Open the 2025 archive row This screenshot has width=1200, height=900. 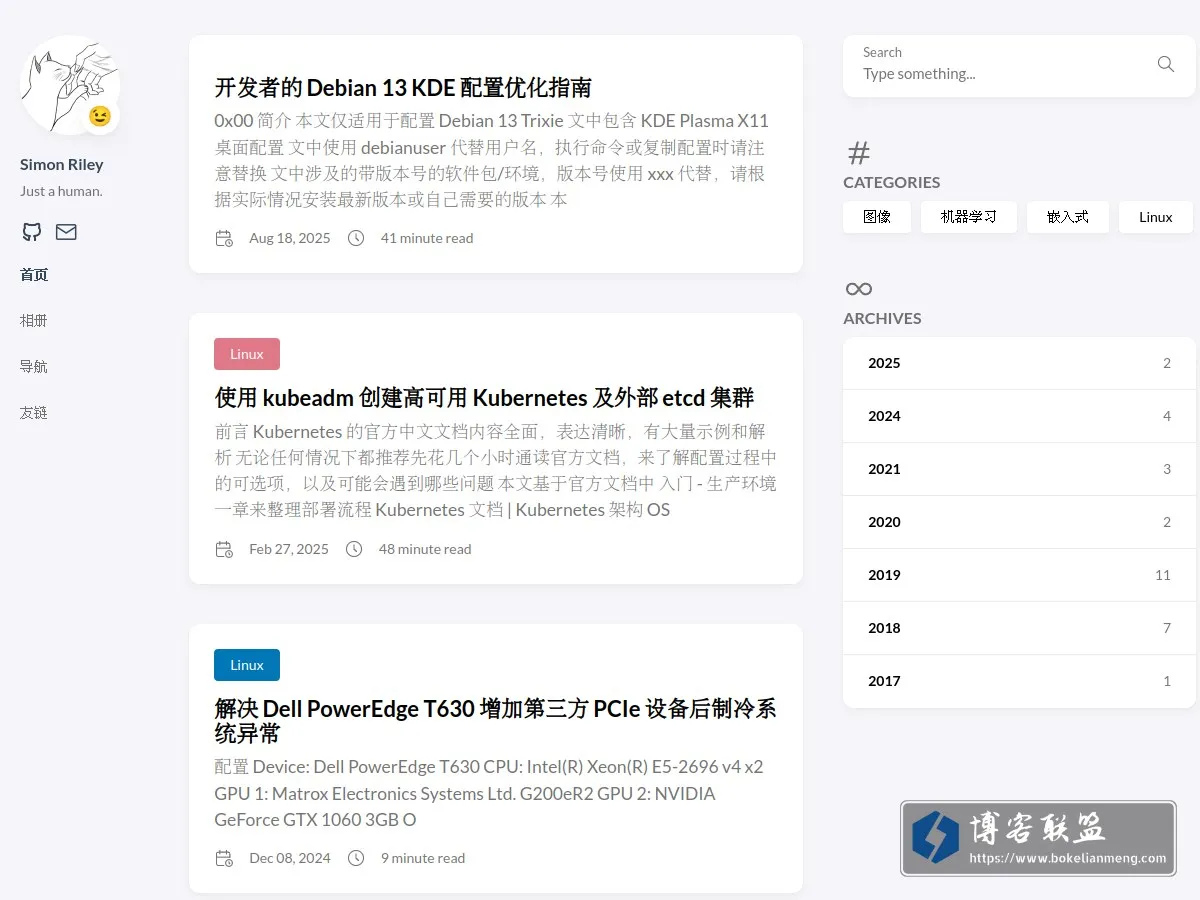pos(1019,363)
